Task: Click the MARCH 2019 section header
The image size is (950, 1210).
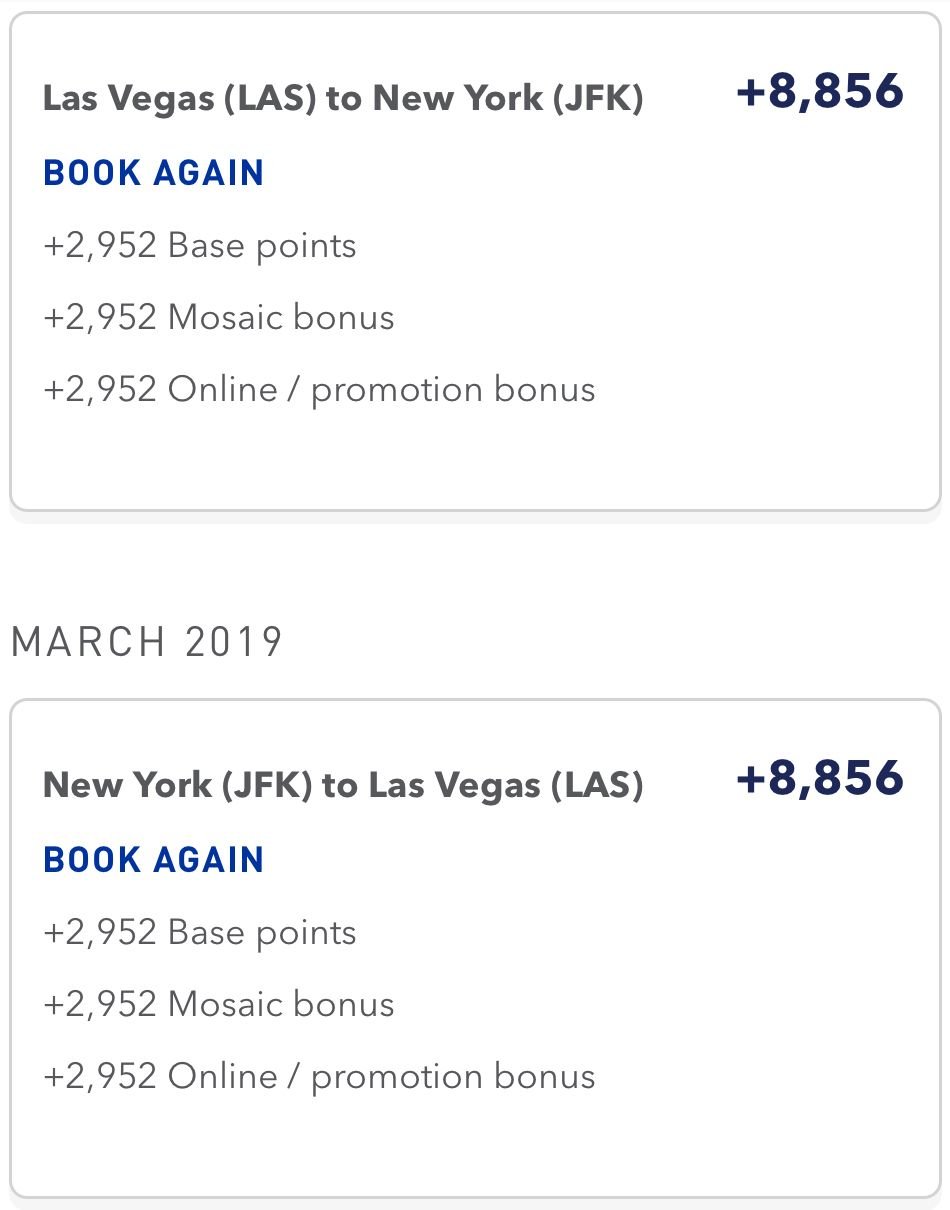Action: (147, 642)
